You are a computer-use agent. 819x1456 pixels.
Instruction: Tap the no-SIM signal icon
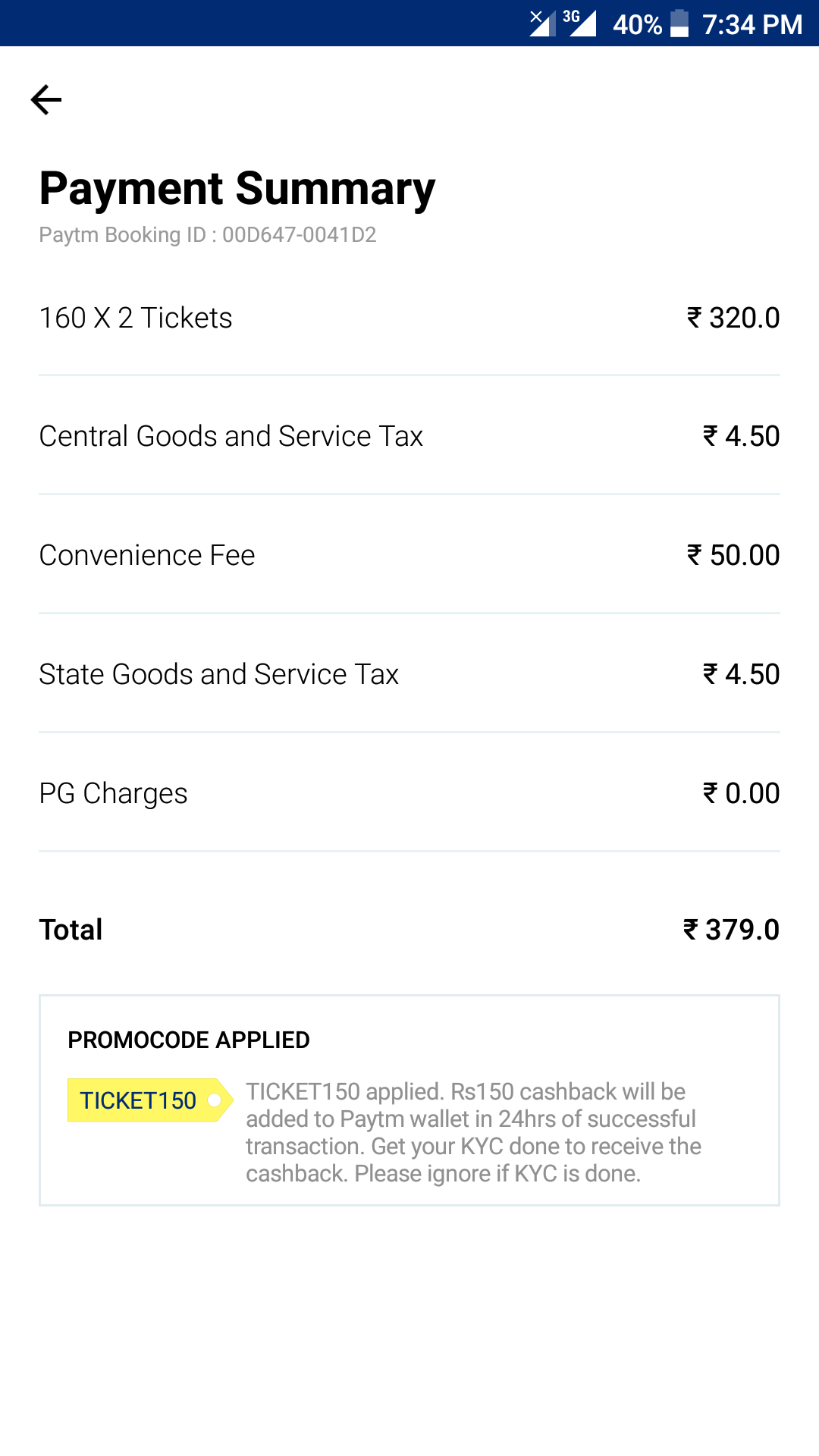[542, 23]
